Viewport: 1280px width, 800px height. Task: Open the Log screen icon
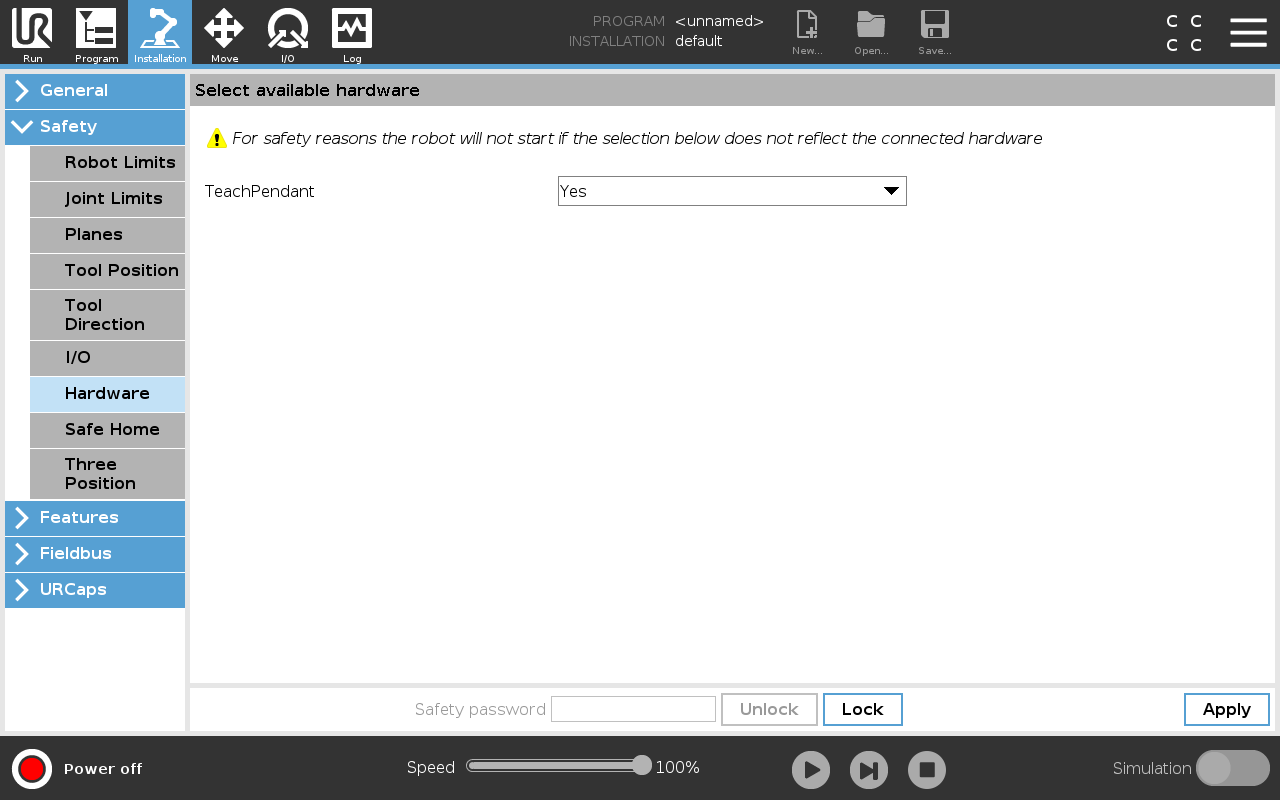[352, 32]
